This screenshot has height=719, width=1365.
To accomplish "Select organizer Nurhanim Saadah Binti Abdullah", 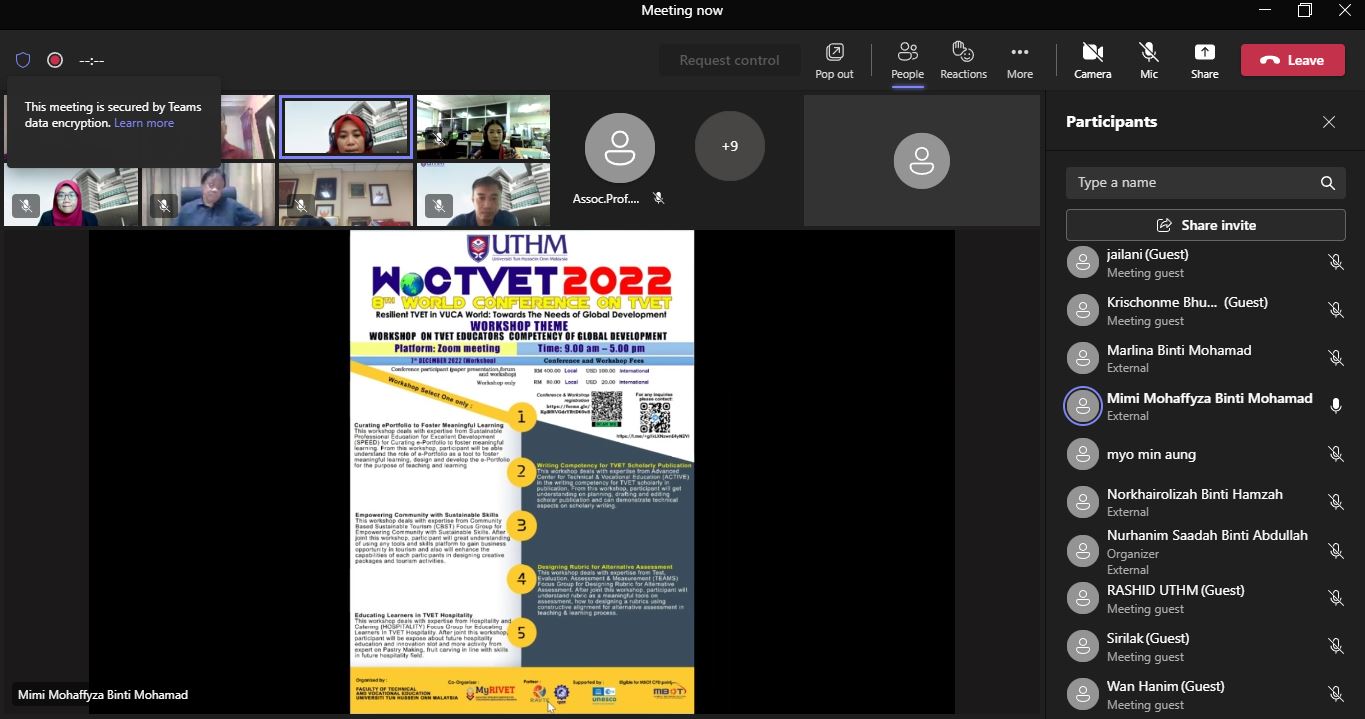I will pyautogui.click(x=1205, y=551).
